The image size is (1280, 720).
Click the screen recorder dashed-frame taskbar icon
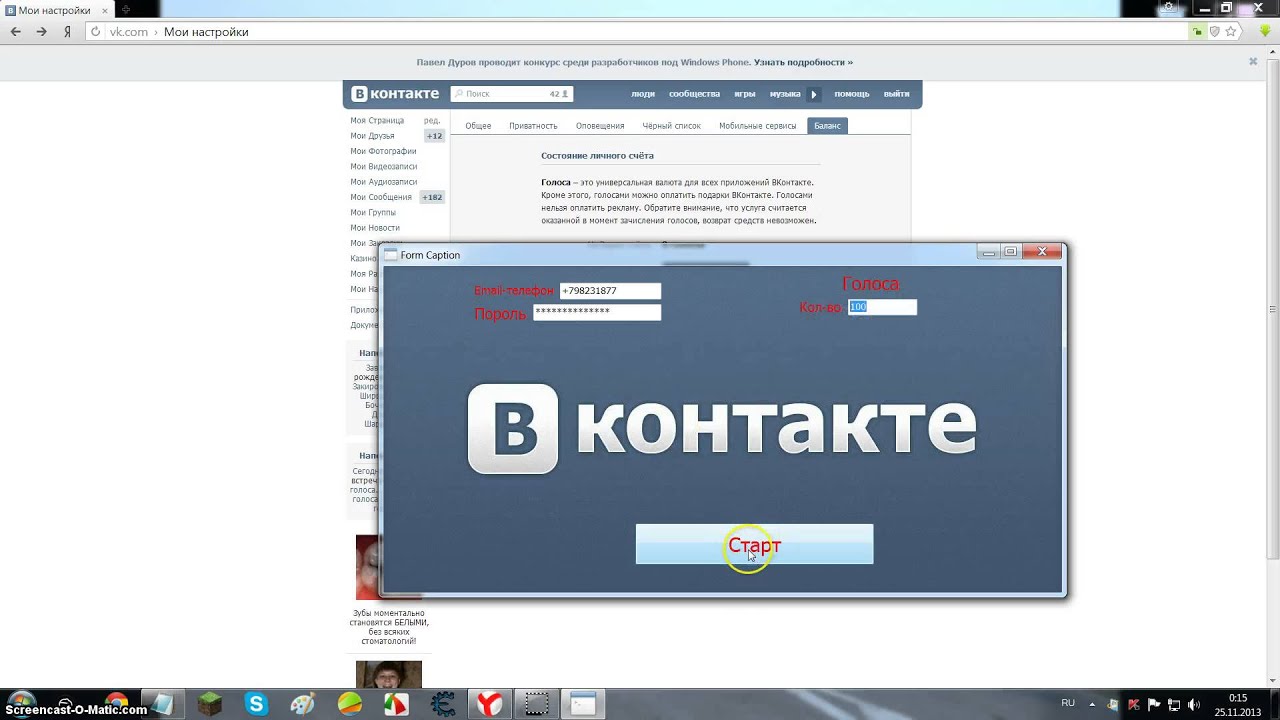[x=537, y=704]
